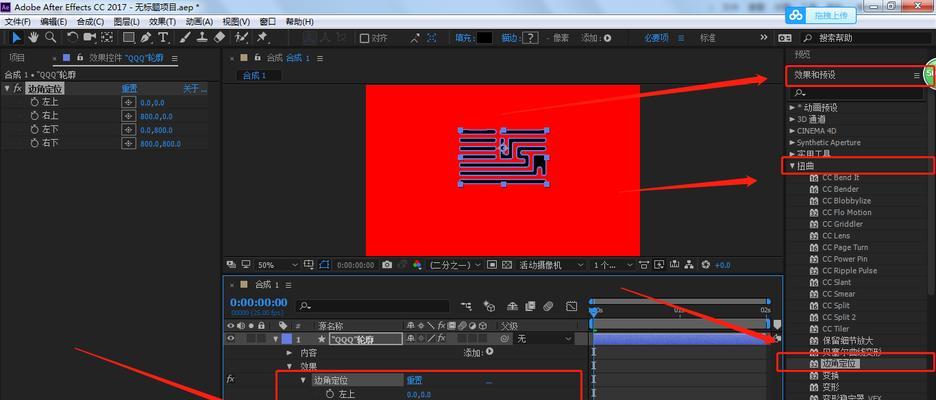
Task: Select the Selection arrow tool
Action: tap(17, 38)
